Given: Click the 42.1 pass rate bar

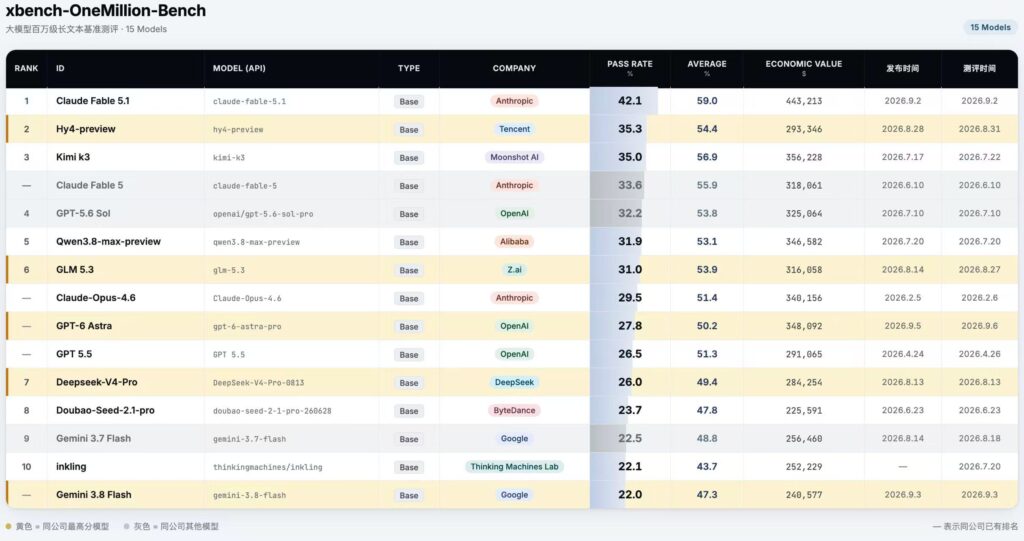Looking at the screenshot, I should (x=624, y=101).
